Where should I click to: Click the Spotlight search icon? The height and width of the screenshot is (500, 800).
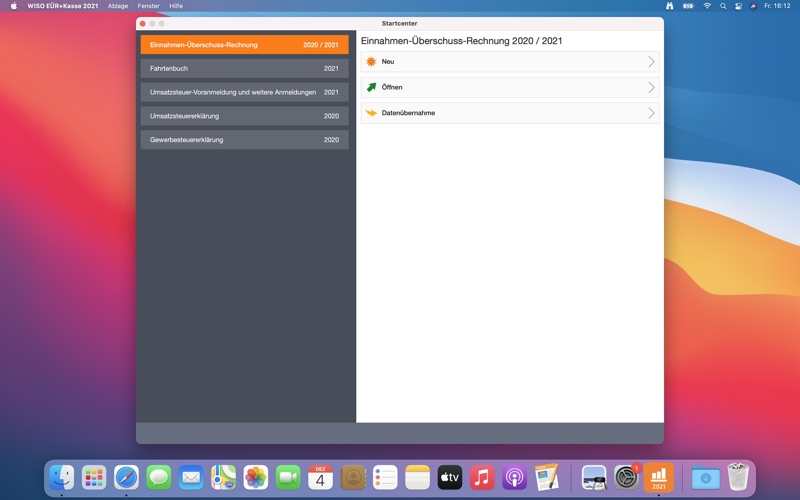723,6
